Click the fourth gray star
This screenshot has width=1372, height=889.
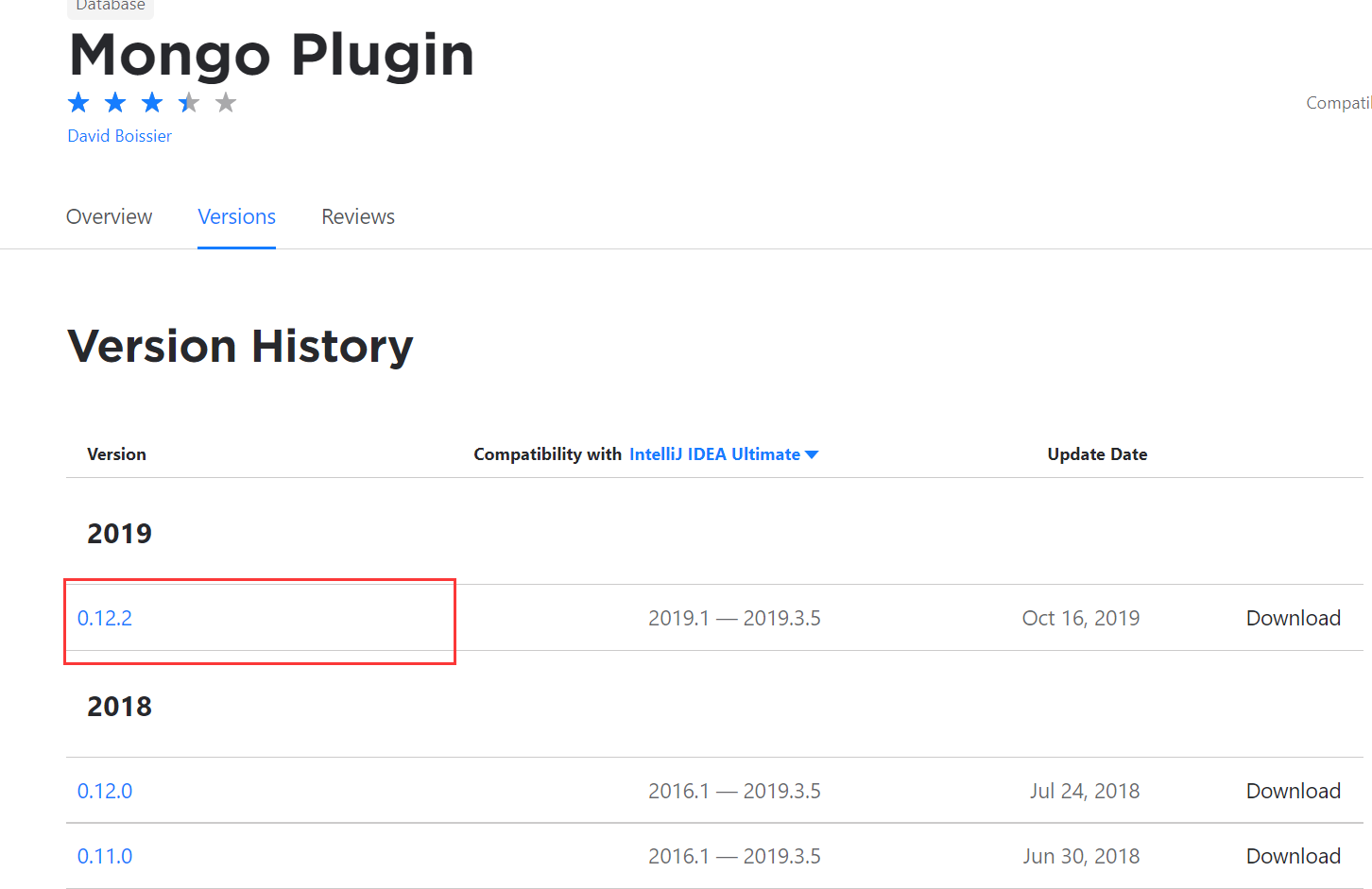click(188, 102)
